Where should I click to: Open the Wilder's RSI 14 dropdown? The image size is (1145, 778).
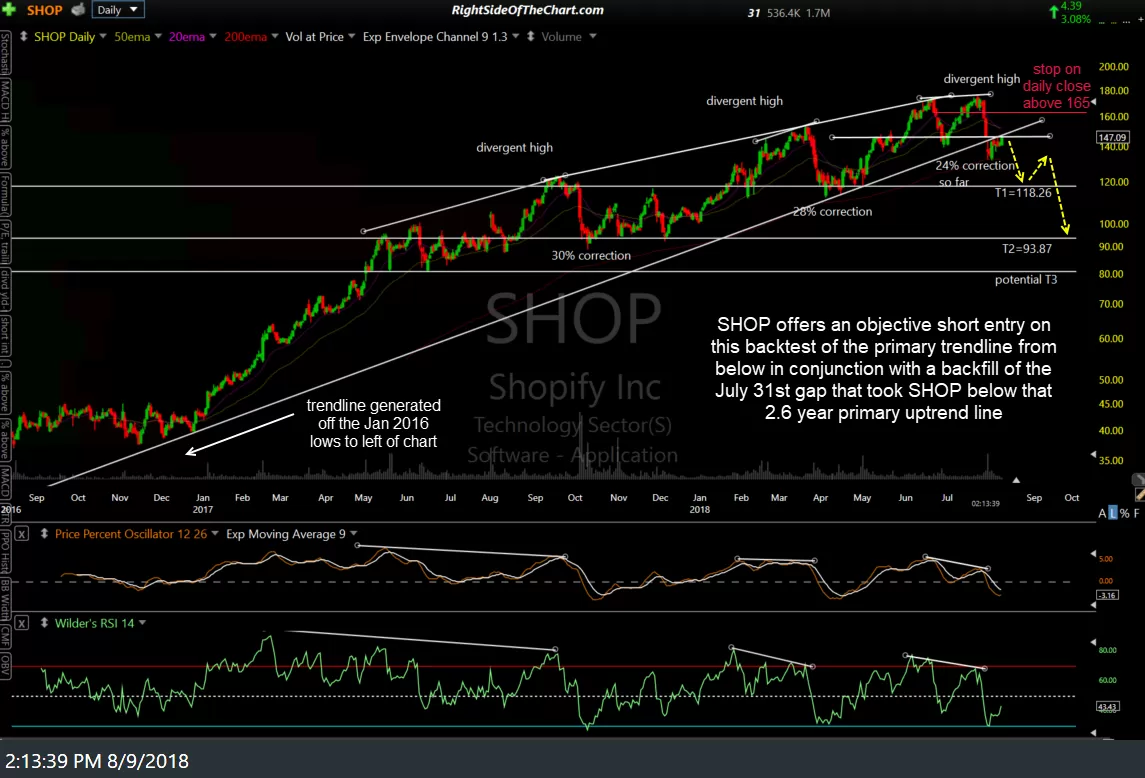point(142,623)
